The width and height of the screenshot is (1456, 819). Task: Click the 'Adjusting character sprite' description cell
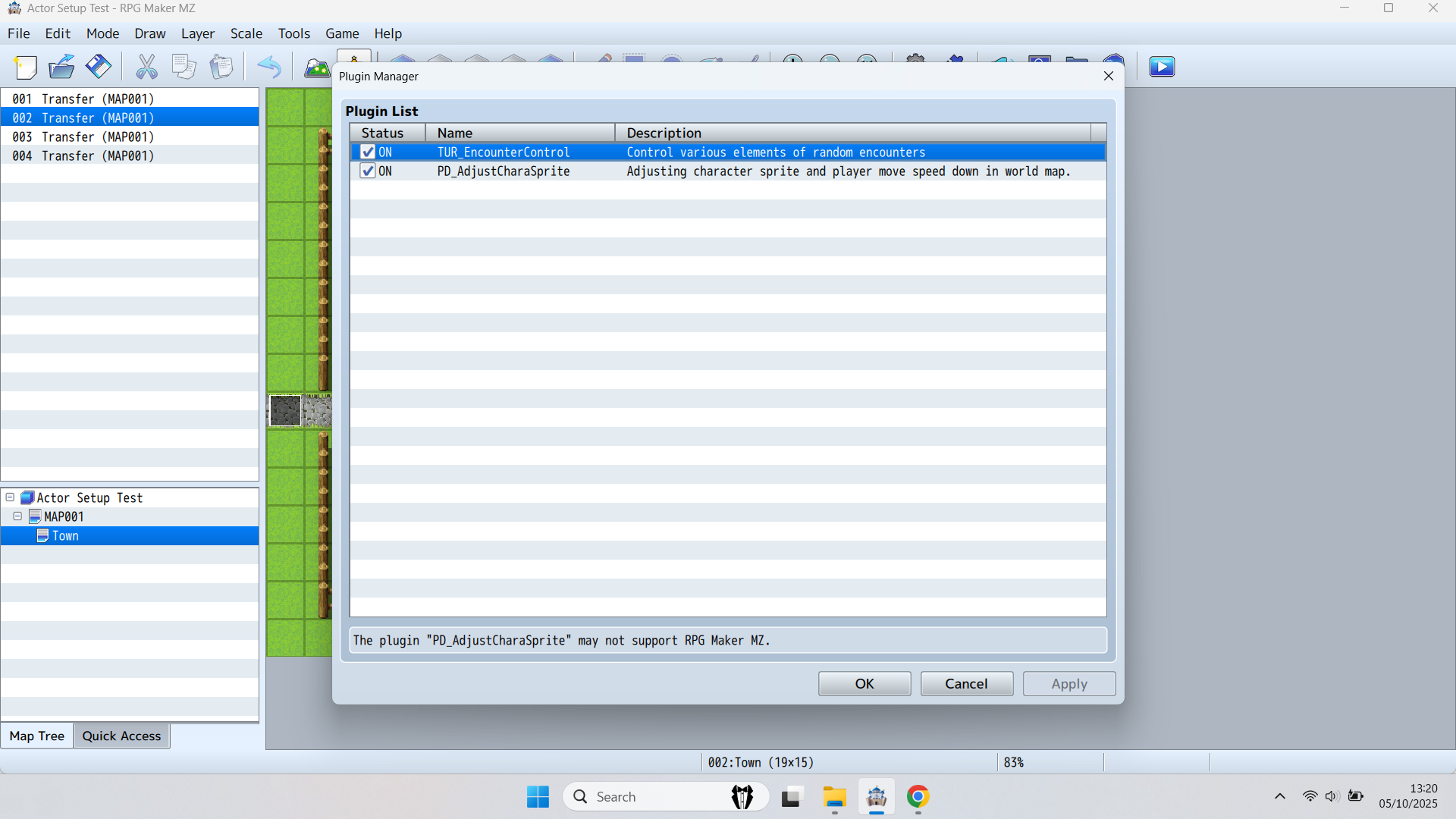click(x=849, y=171)
